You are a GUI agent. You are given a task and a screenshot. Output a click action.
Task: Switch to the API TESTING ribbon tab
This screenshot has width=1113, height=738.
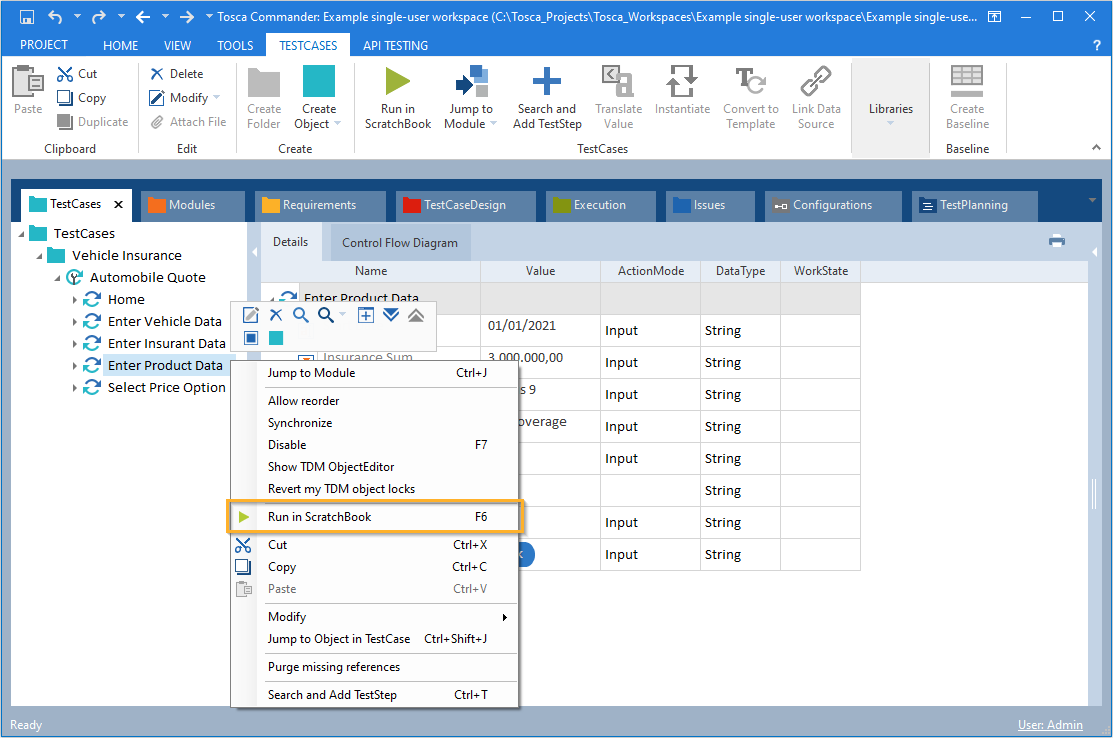click(x=395, y=45)
